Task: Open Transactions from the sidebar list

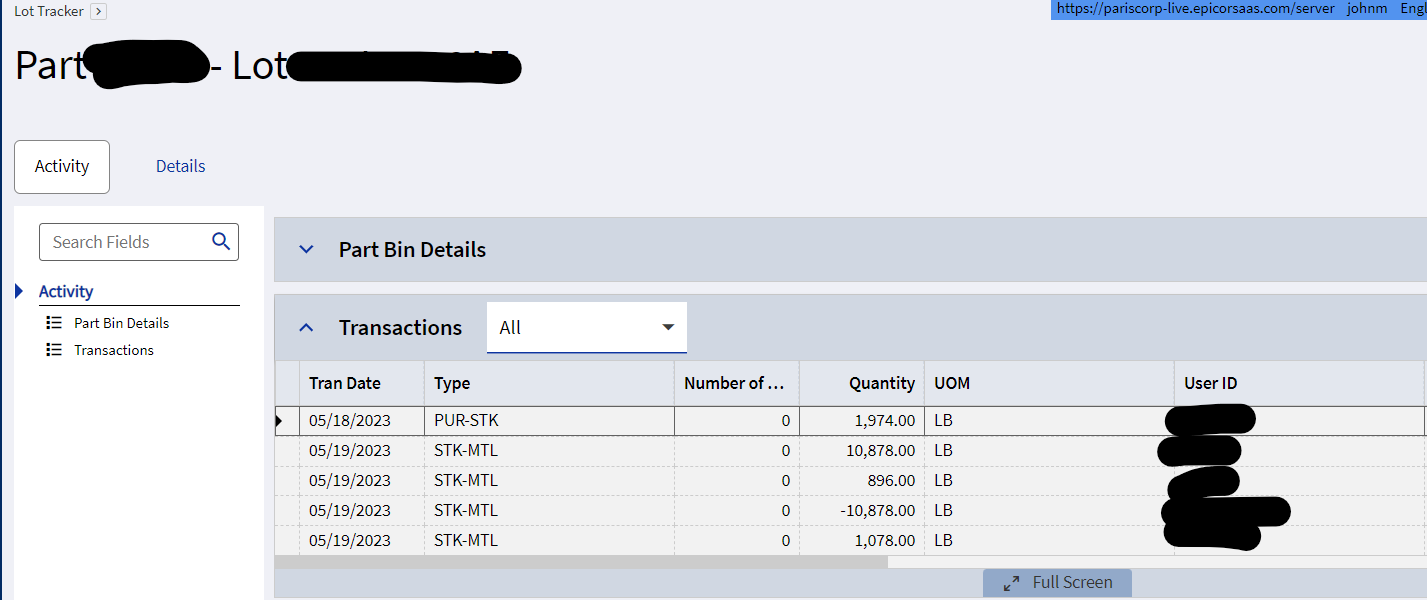Action: pos(114,350)
